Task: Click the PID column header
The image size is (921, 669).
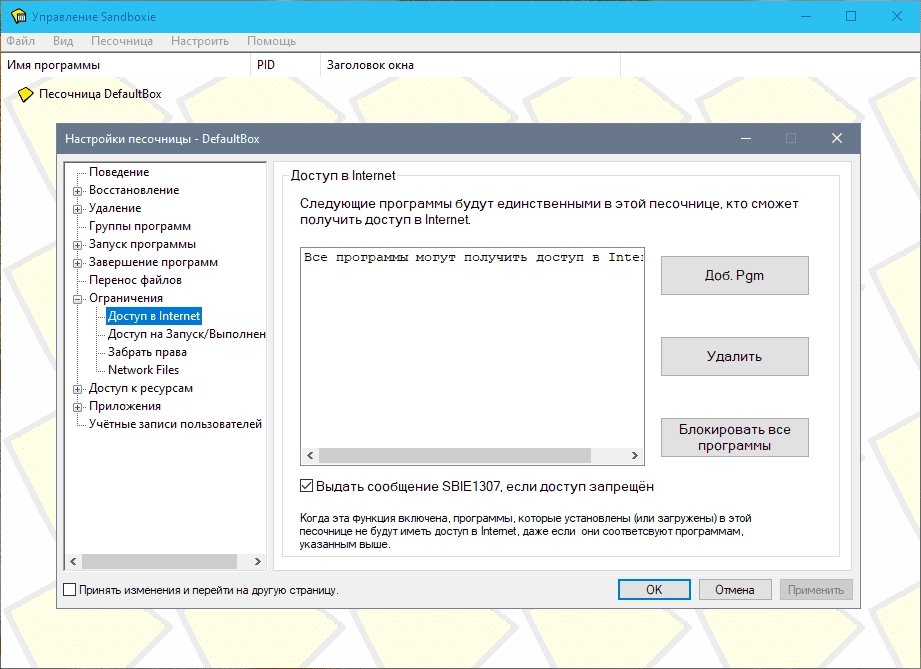Action: click(285, 65)
